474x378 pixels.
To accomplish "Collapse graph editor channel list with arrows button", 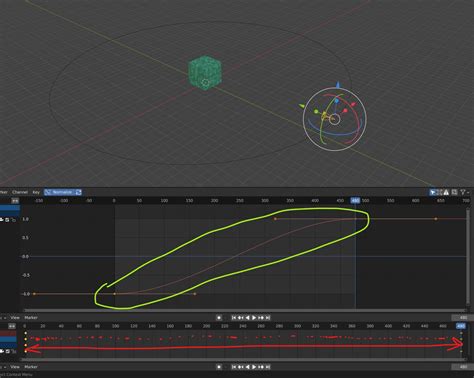I will [x=15, y=201].
